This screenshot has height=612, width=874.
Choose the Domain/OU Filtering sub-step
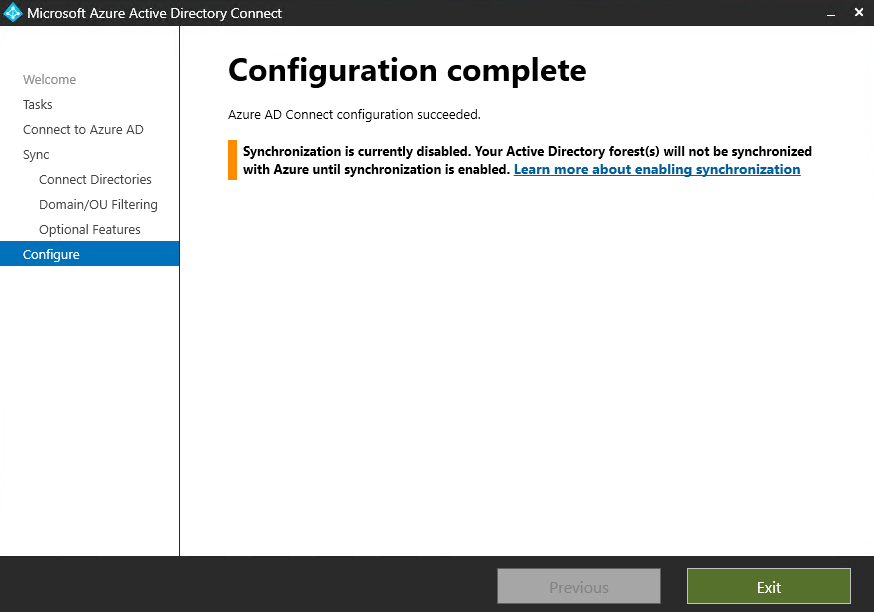tap(98, 204)
